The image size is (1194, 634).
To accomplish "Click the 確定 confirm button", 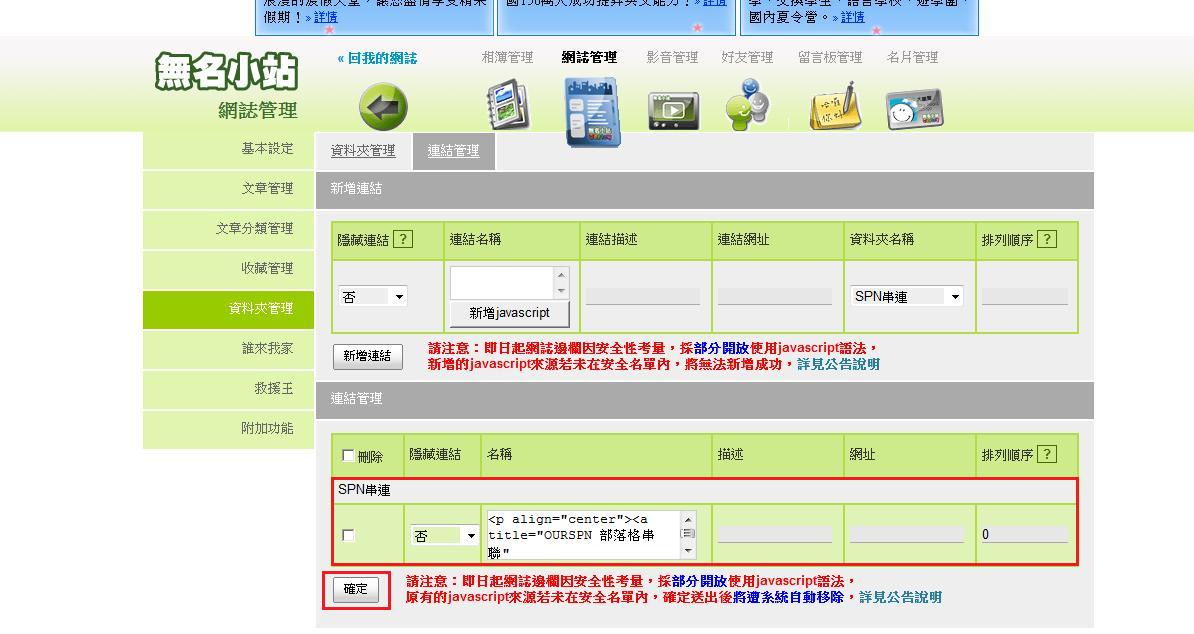I will pos(356,589).
